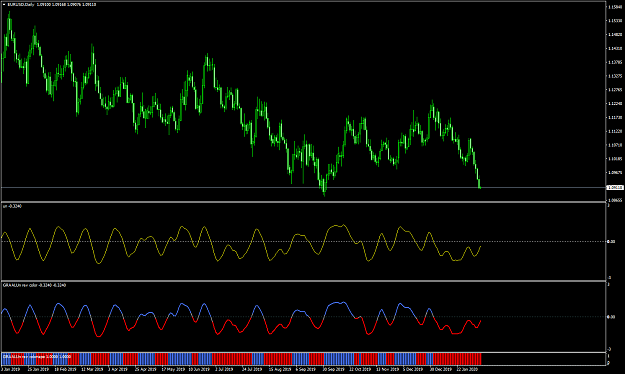Click the '13 Nov 2019' date label

387,369
